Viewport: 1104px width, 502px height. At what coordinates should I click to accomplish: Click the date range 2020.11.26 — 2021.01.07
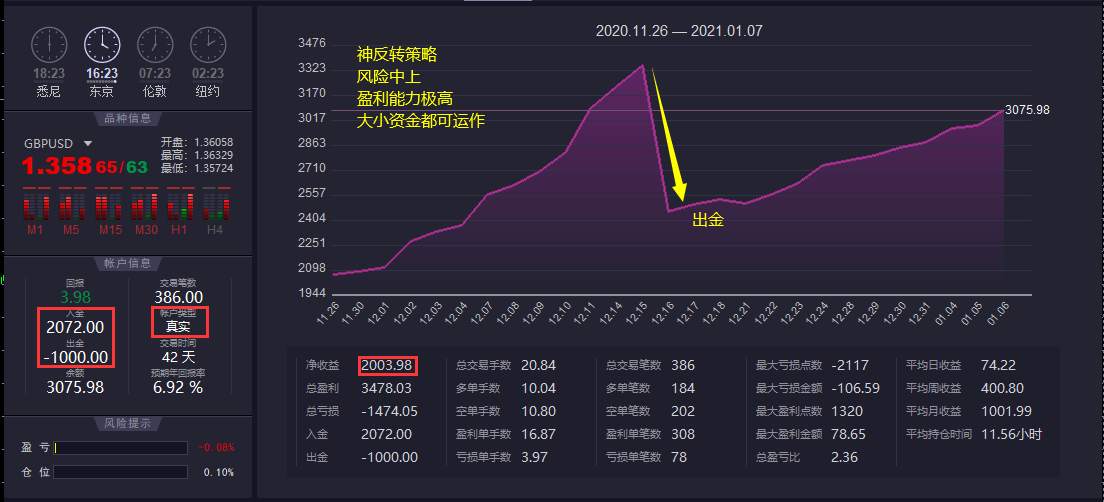[679, 31]
